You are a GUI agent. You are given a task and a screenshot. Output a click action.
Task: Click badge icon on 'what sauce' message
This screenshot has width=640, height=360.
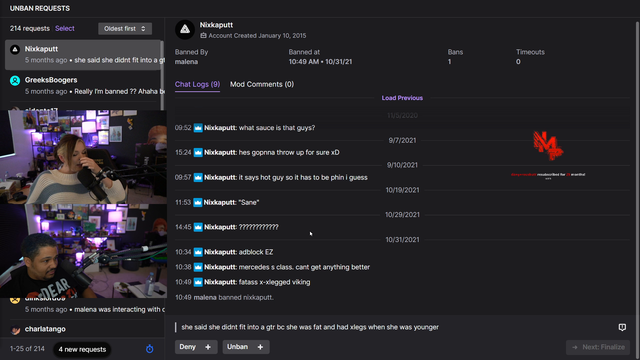198,128
